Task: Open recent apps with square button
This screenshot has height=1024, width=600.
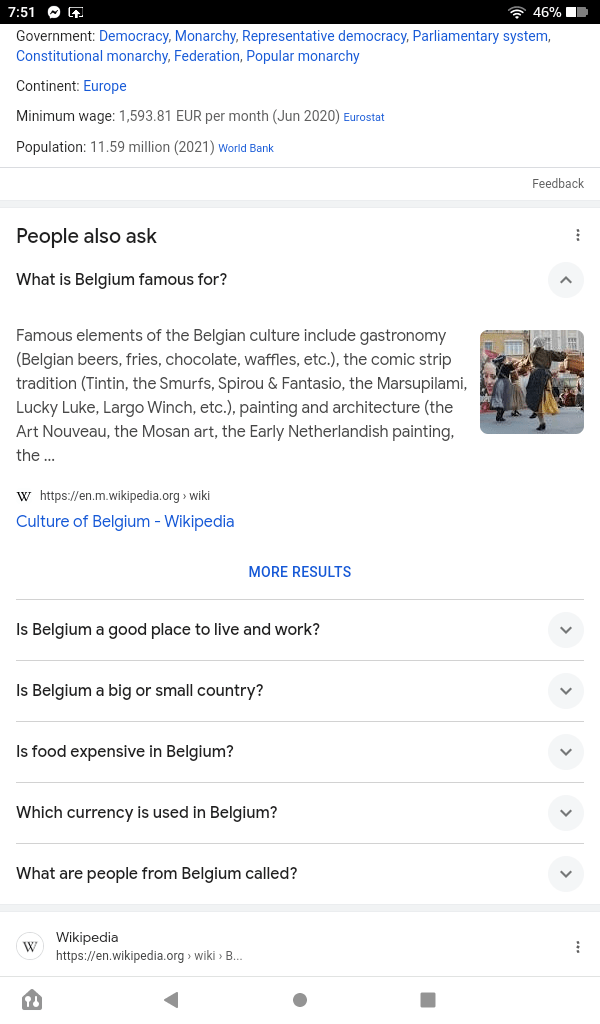Action: click(x=428, y=1000)
